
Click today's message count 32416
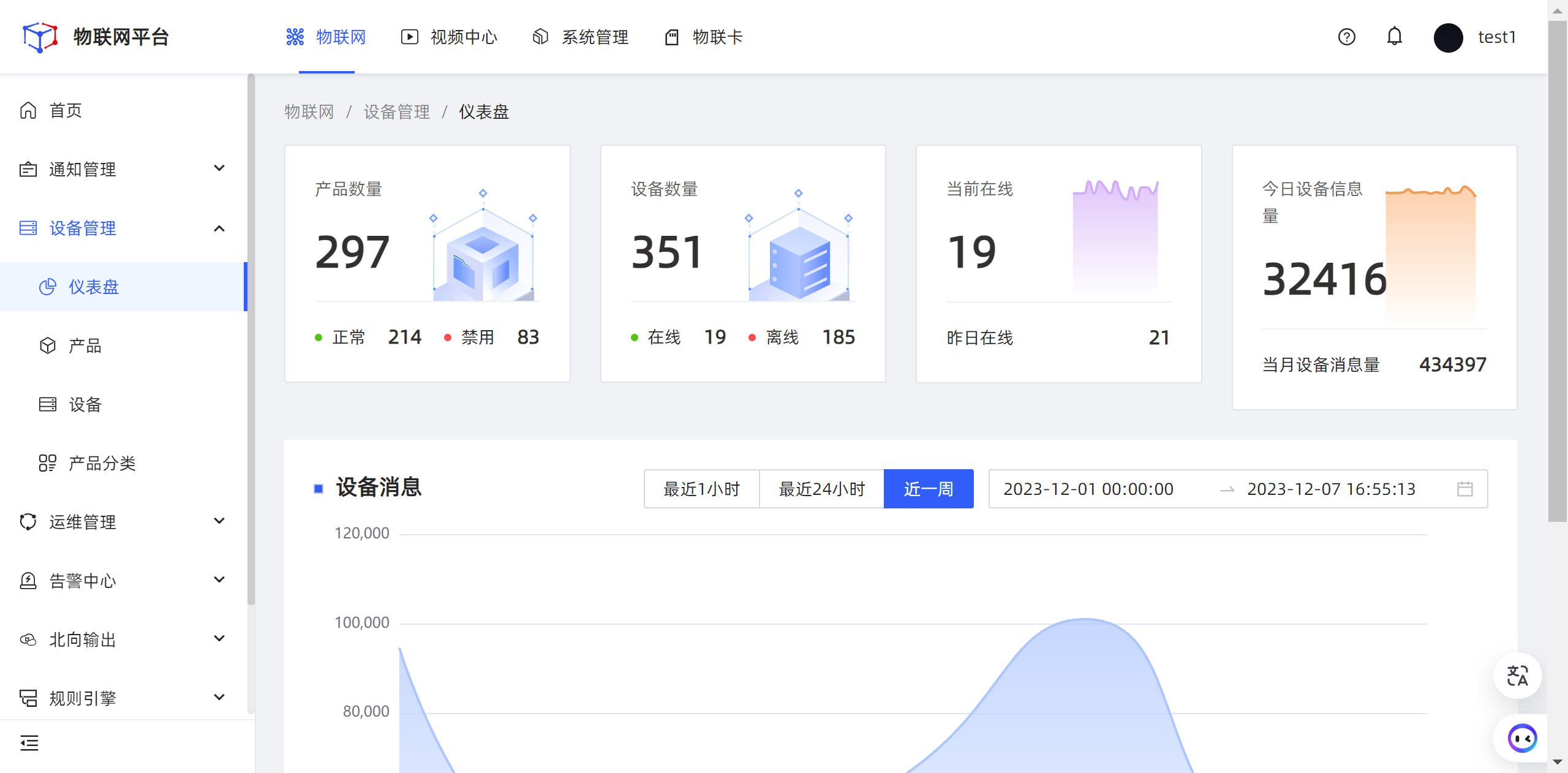click(1324, 279)
